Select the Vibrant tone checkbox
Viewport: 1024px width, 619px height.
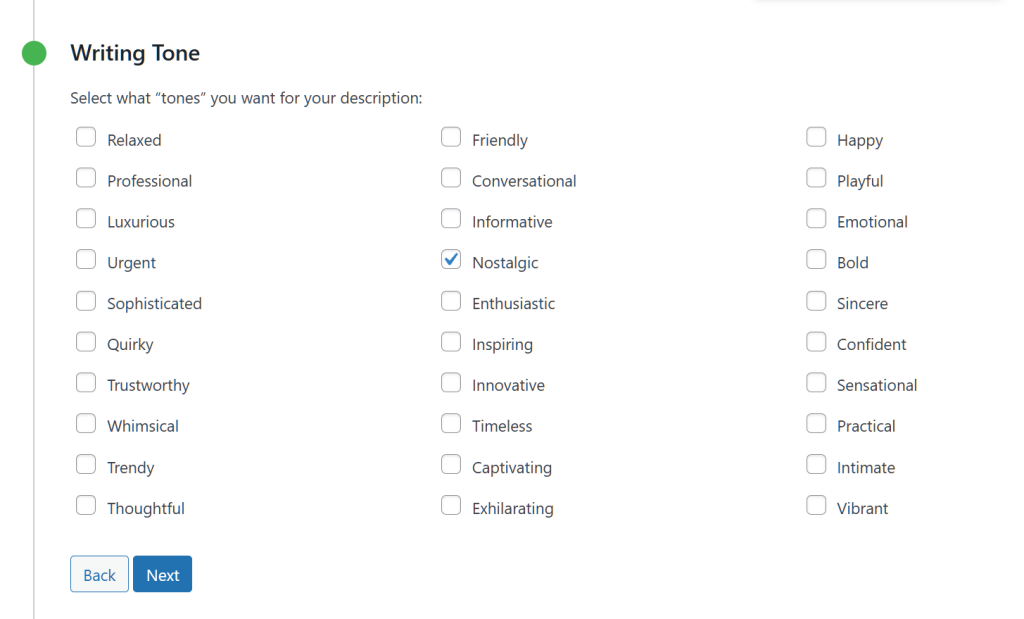[x=816, y=506]
